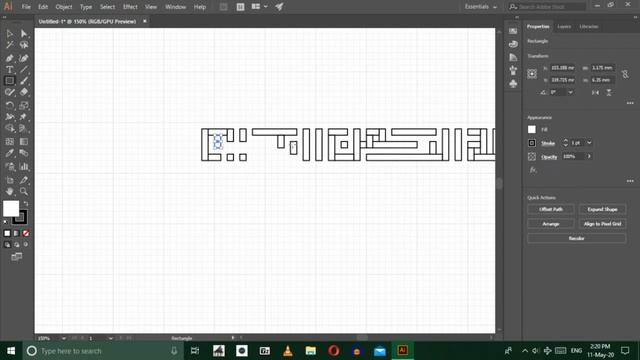Set paint type to Gradient in toolbar
This screenshot has height=360, width=640.
click(x=16, y=233)
